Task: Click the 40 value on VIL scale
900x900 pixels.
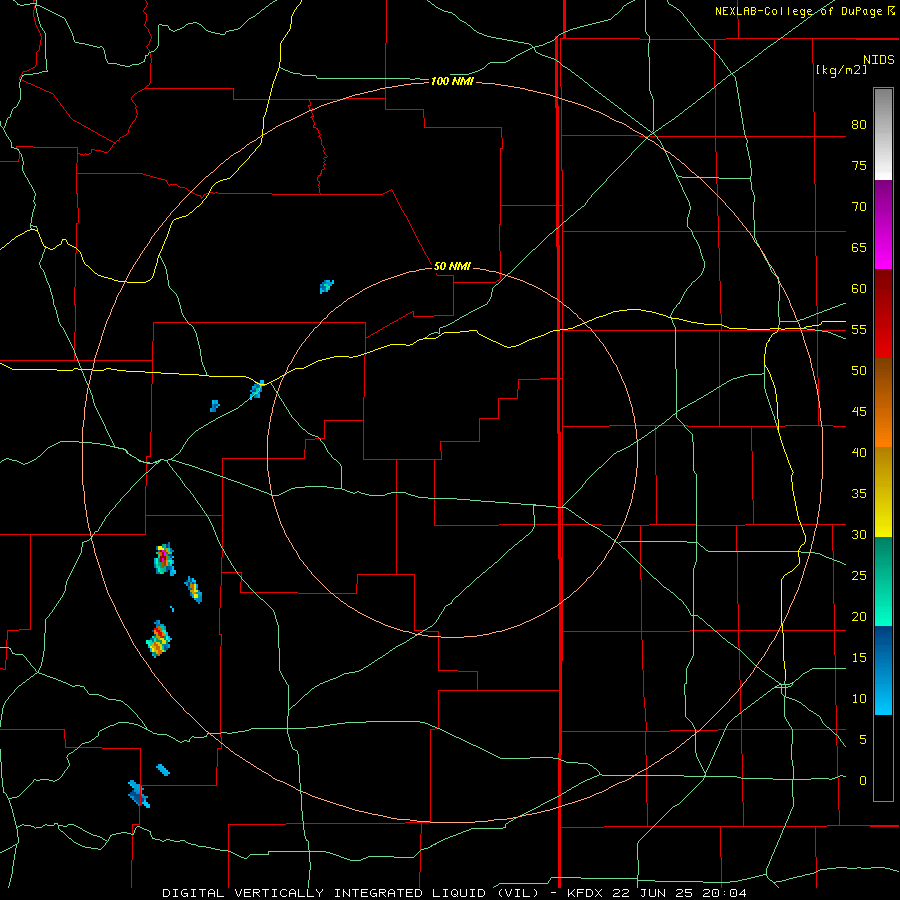Action: 859,452
